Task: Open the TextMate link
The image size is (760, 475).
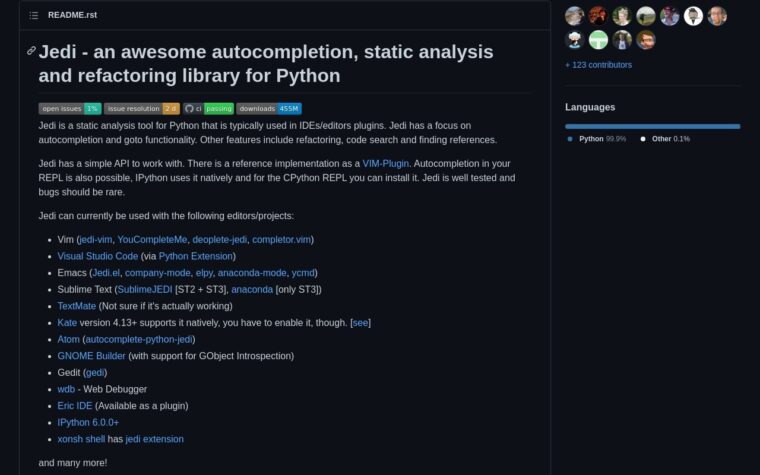Action: pos(77,306)
